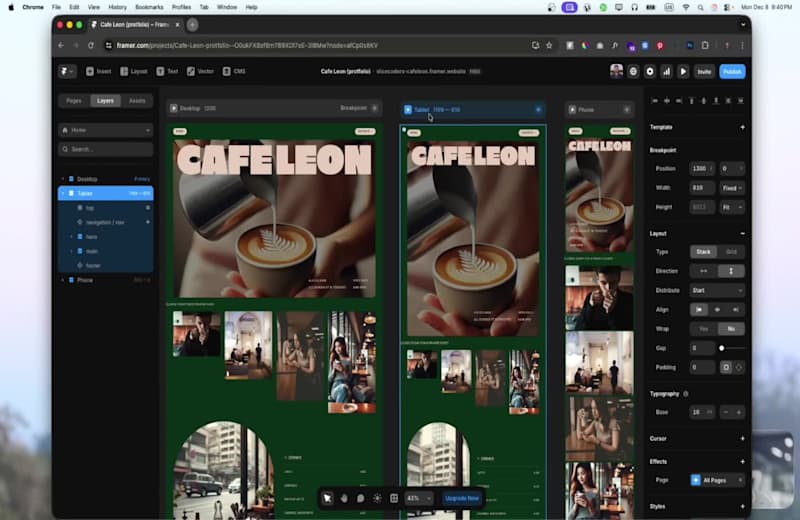Preview the Desktop breakpoint play icon

pos(173,108)
